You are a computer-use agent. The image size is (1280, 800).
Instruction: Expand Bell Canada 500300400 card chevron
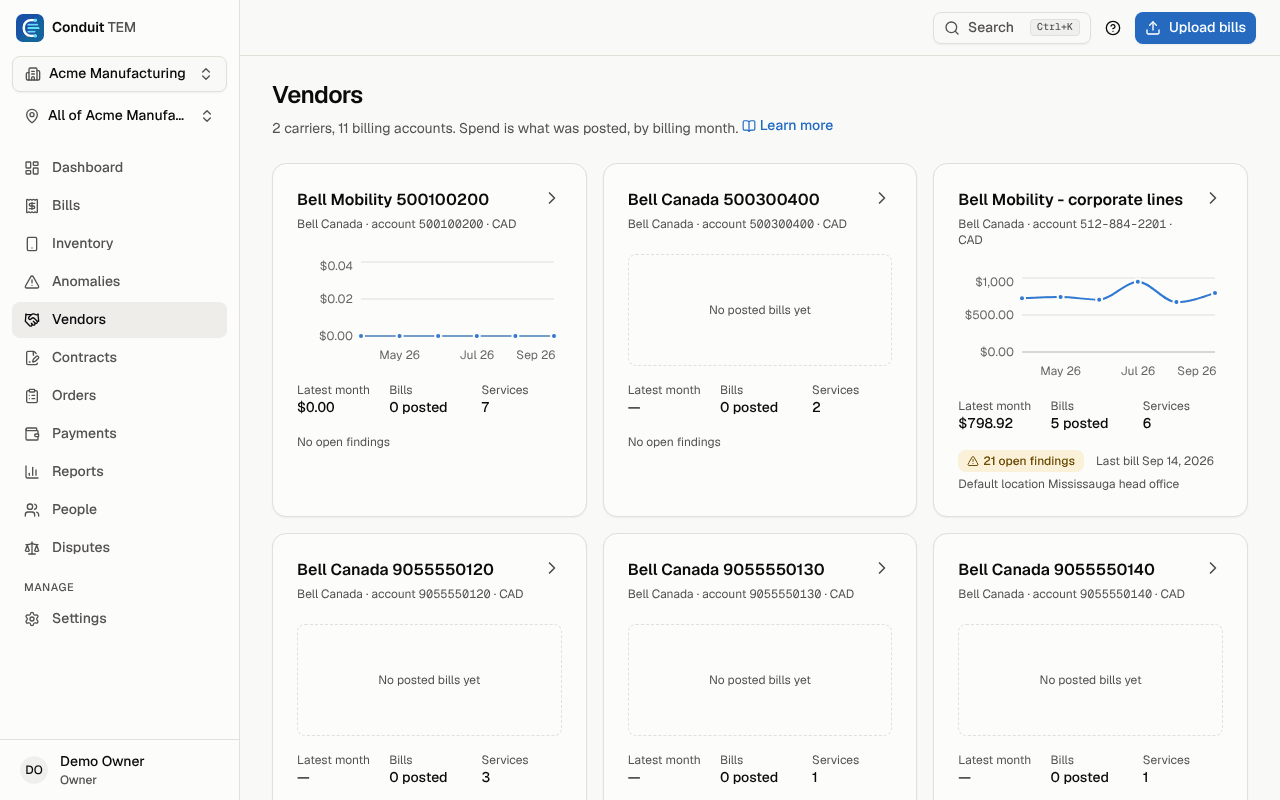882,198
